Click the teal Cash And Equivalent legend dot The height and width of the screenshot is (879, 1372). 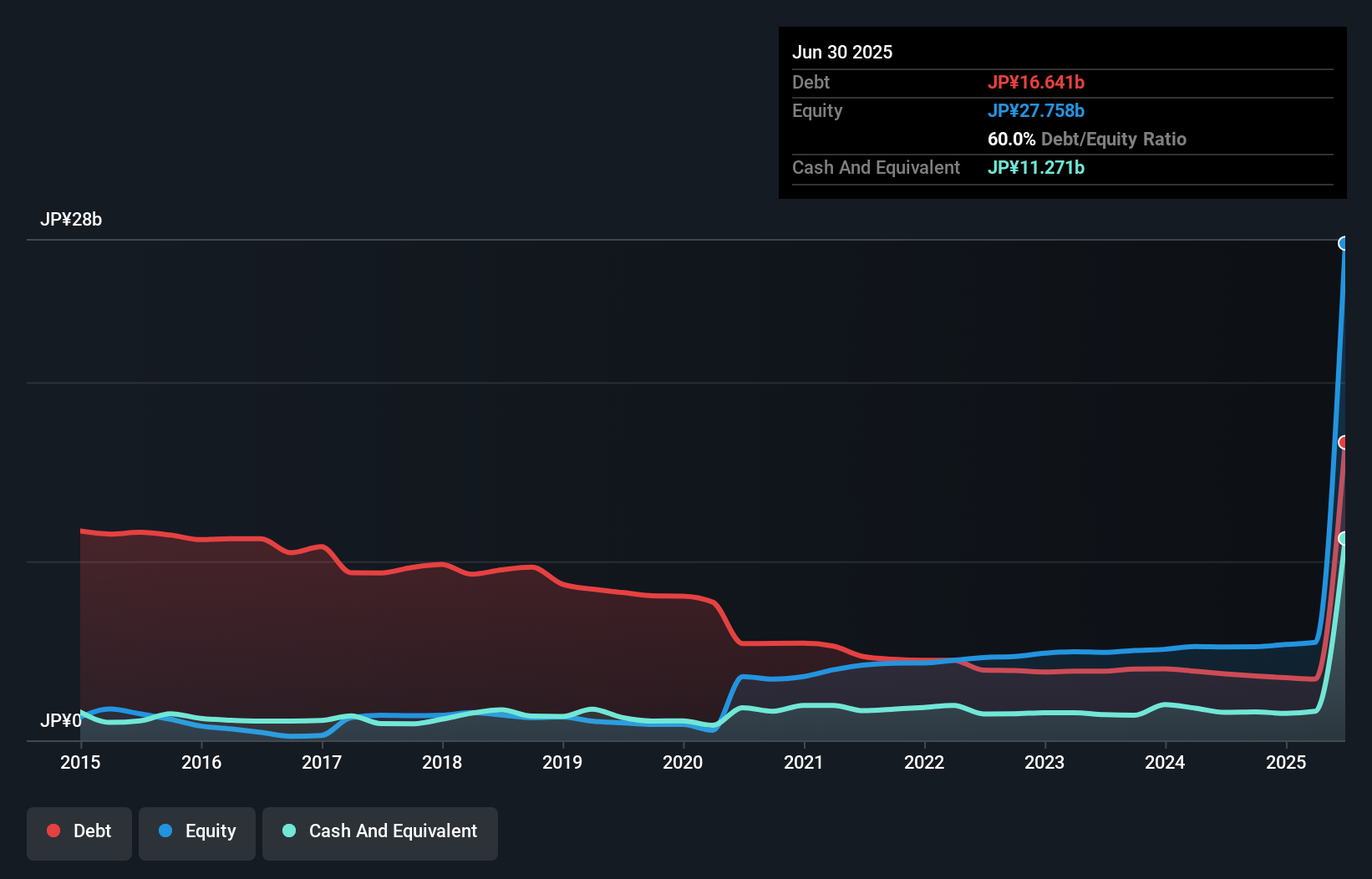(x=287, y=831)
